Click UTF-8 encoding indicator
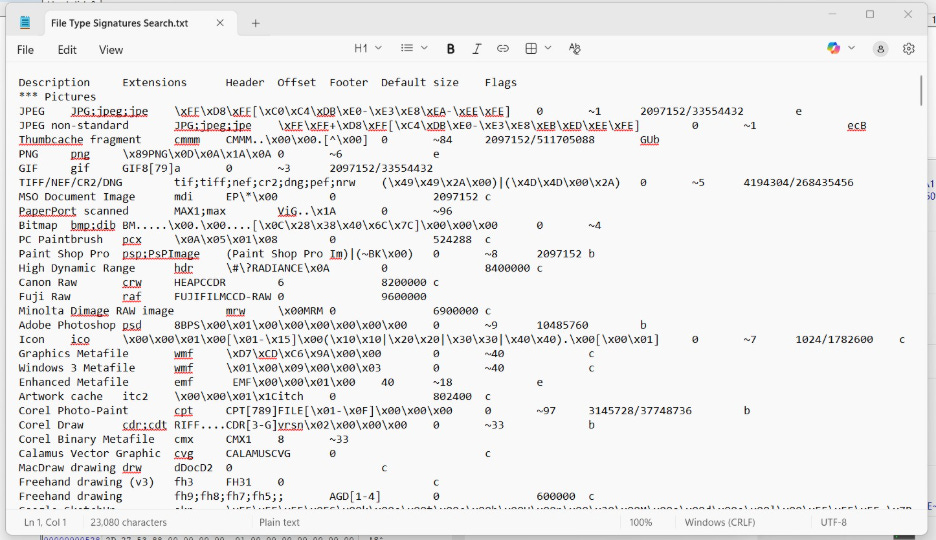Image resolution: width=936 pixels, height=540 pixels. click(x=833, y=522)
